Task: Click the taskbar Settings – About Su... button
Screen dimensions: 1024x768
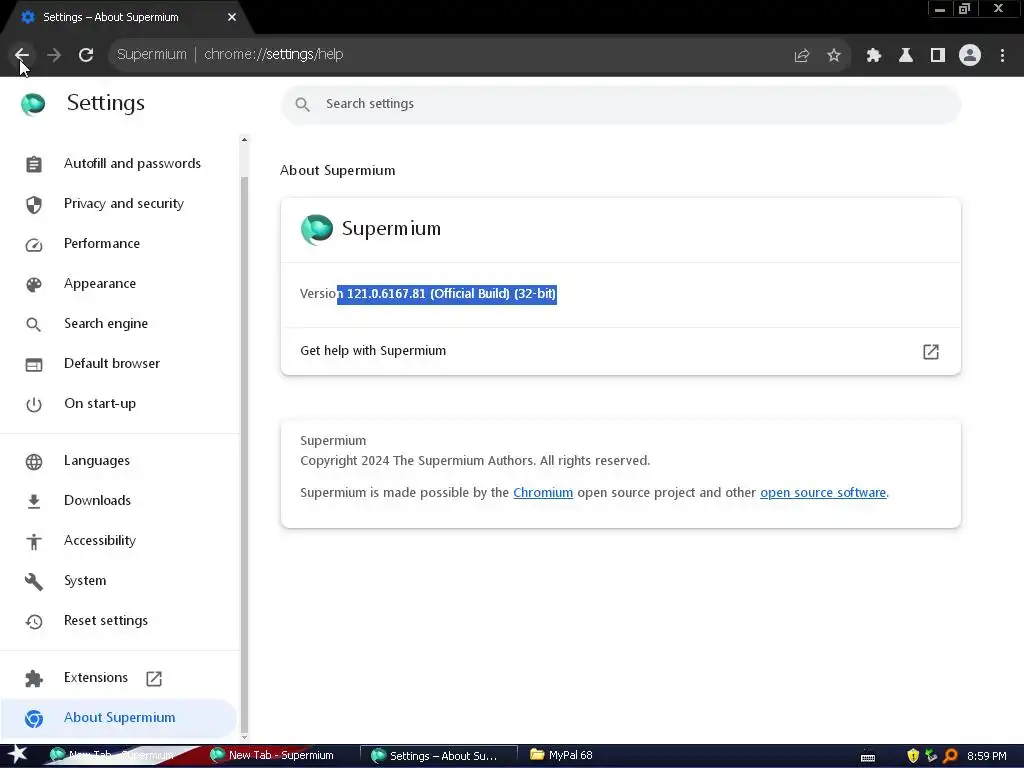Action: click(439, 756)
